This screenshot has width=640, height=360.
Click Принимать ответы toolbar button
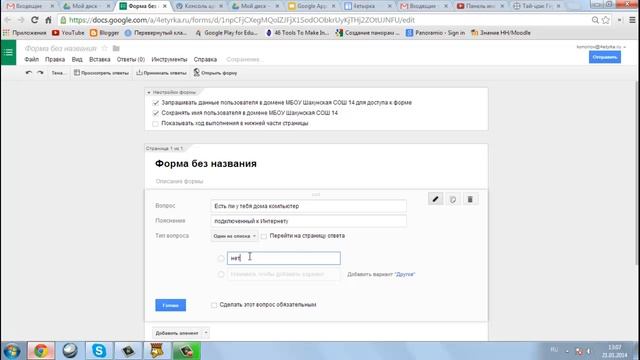pos(161,73)
